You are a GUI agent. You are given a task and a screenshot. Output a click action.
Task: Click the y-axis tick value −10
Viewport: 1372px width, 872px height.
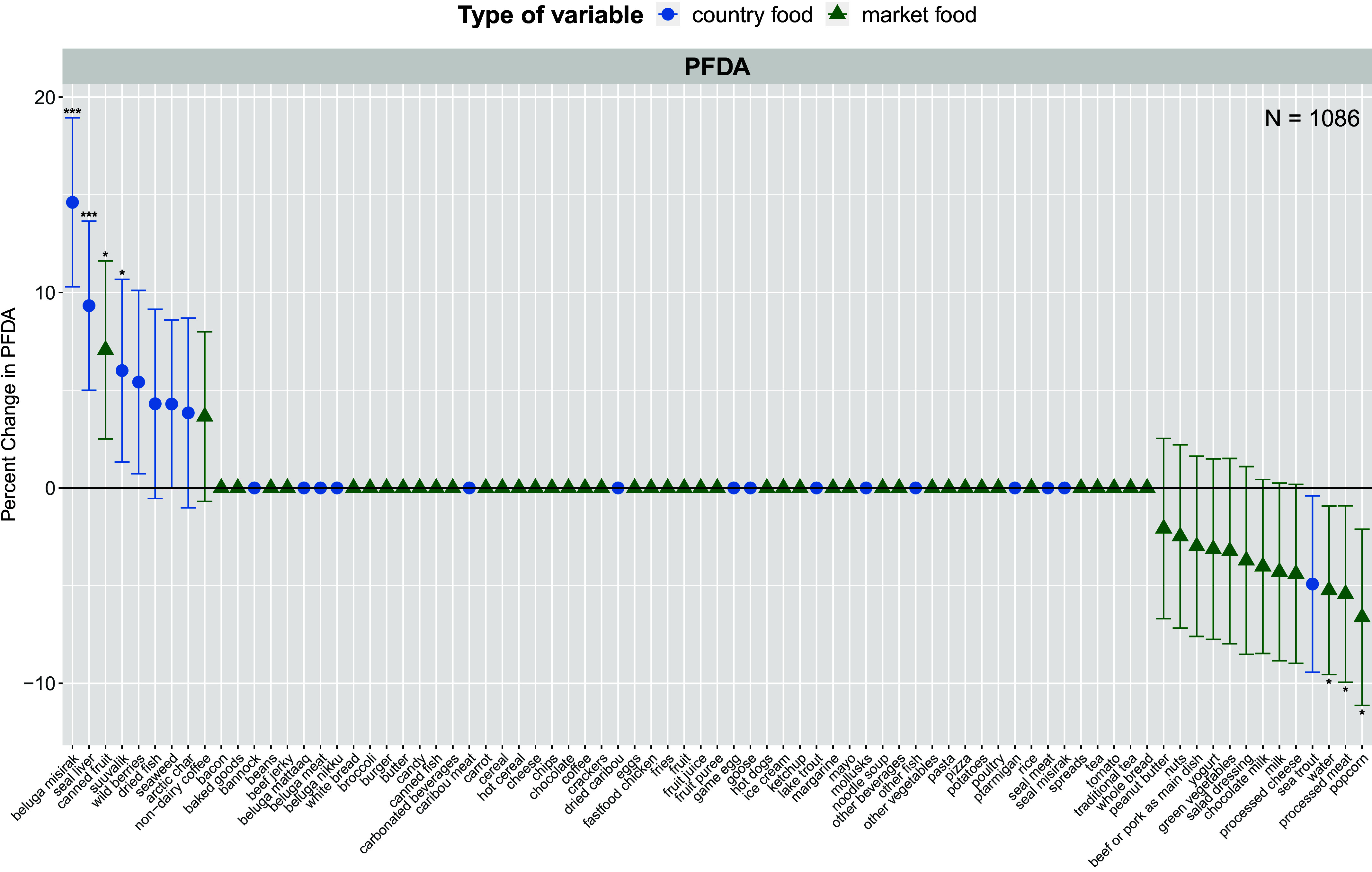coord(40,683)
